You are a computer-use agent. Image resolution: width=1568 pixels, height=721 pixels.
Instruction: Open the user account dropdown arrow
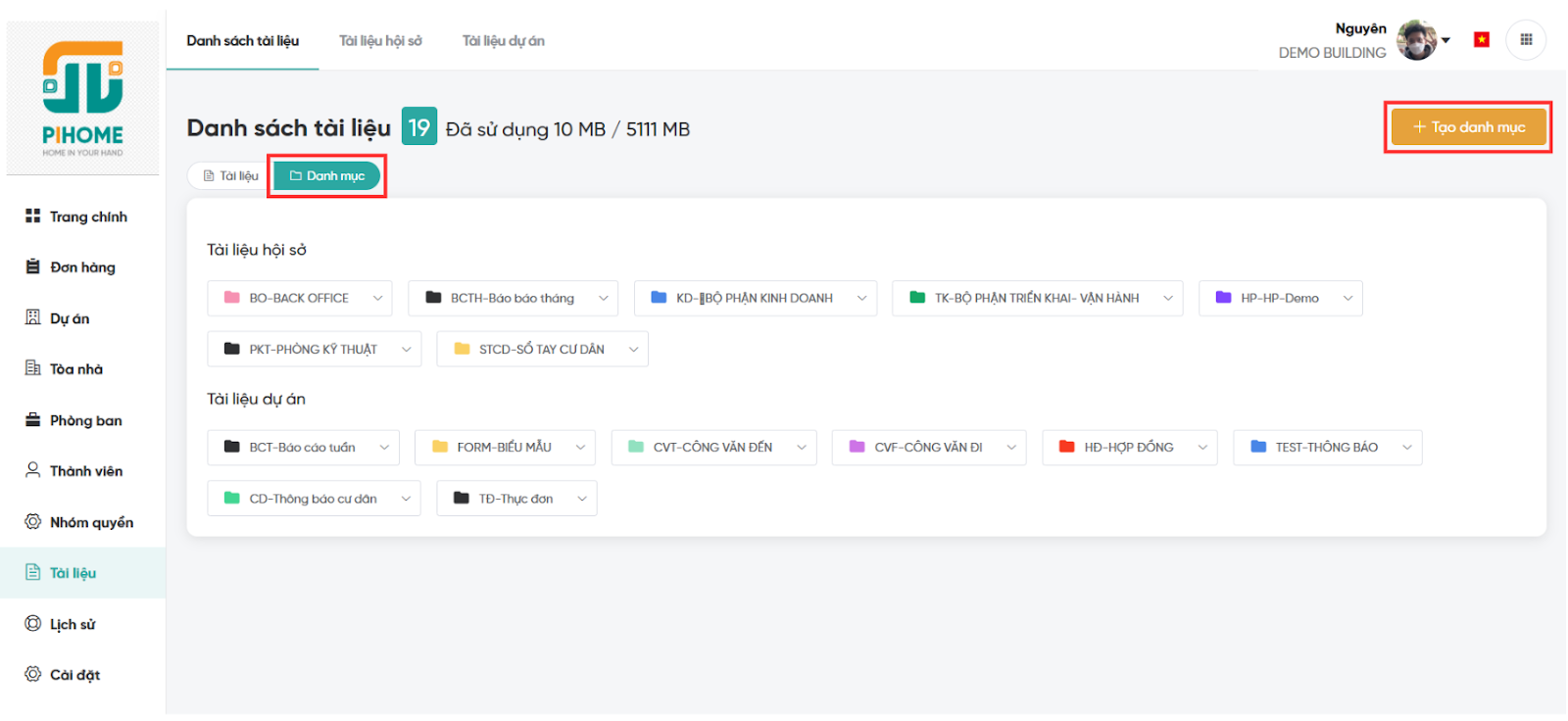[x=1445, y=41]
